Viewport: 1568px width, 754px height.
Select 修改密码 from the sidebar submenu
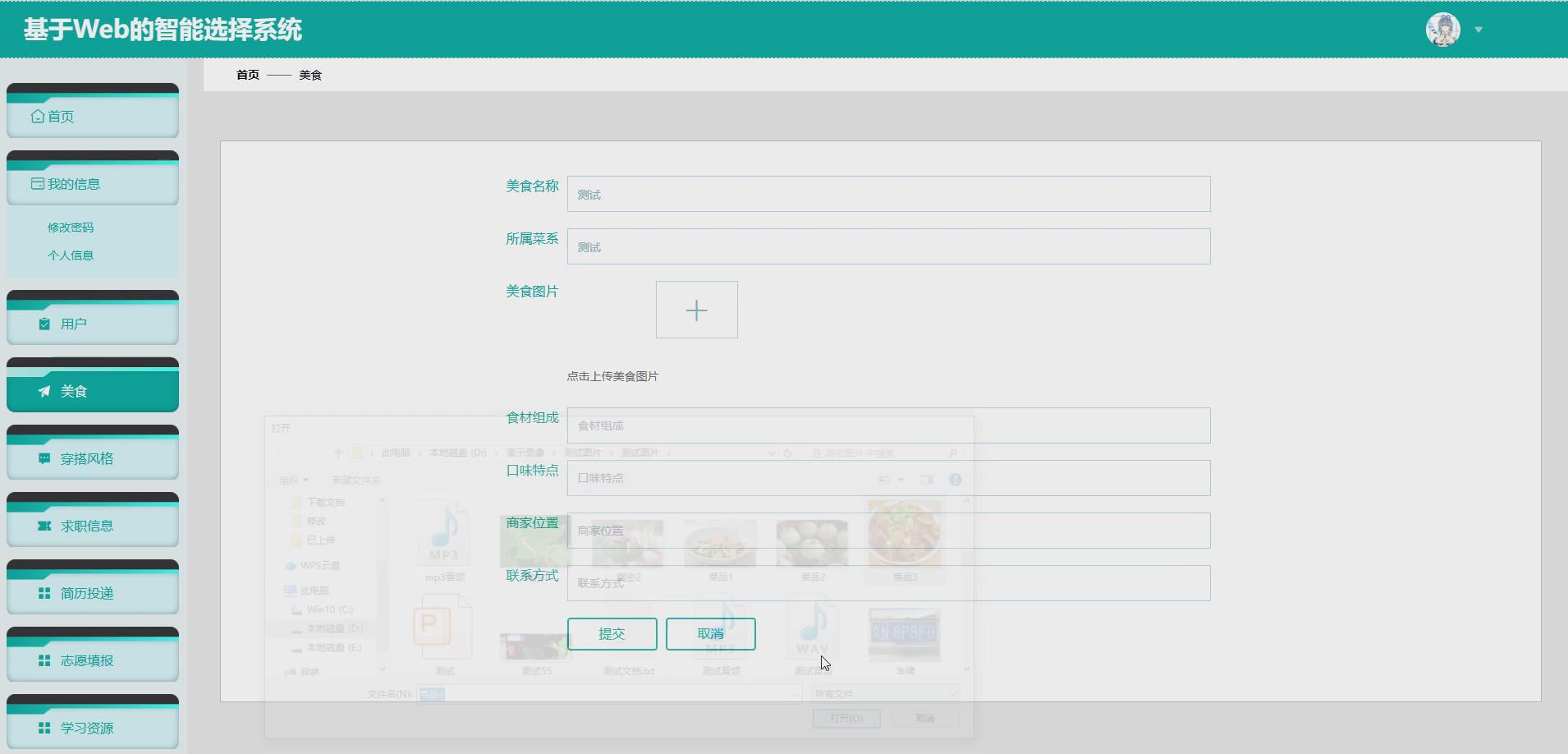71,227
